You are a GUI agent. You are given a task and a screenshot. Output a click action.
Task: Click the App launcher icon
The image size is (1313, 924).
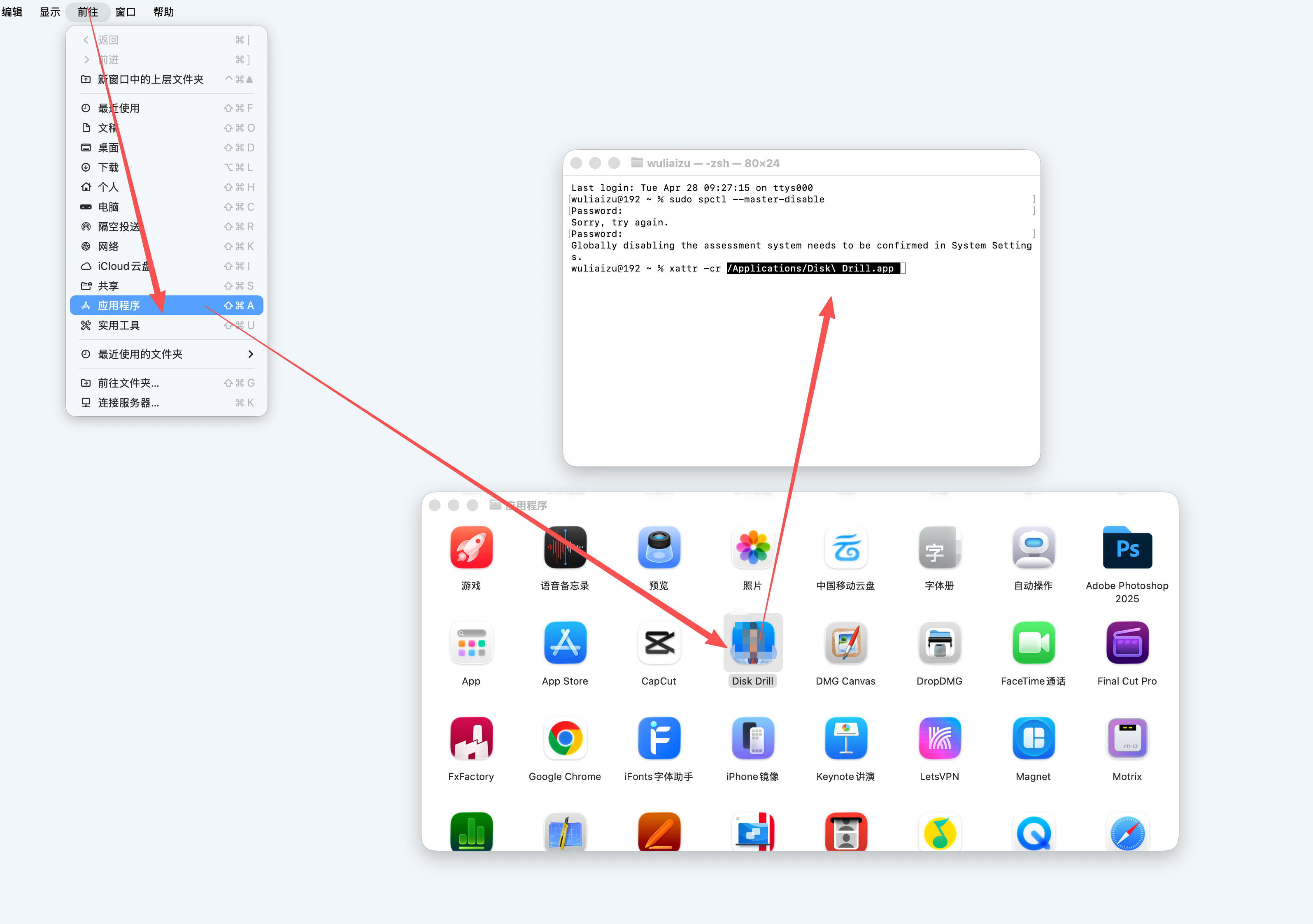(x=471, y=643)
